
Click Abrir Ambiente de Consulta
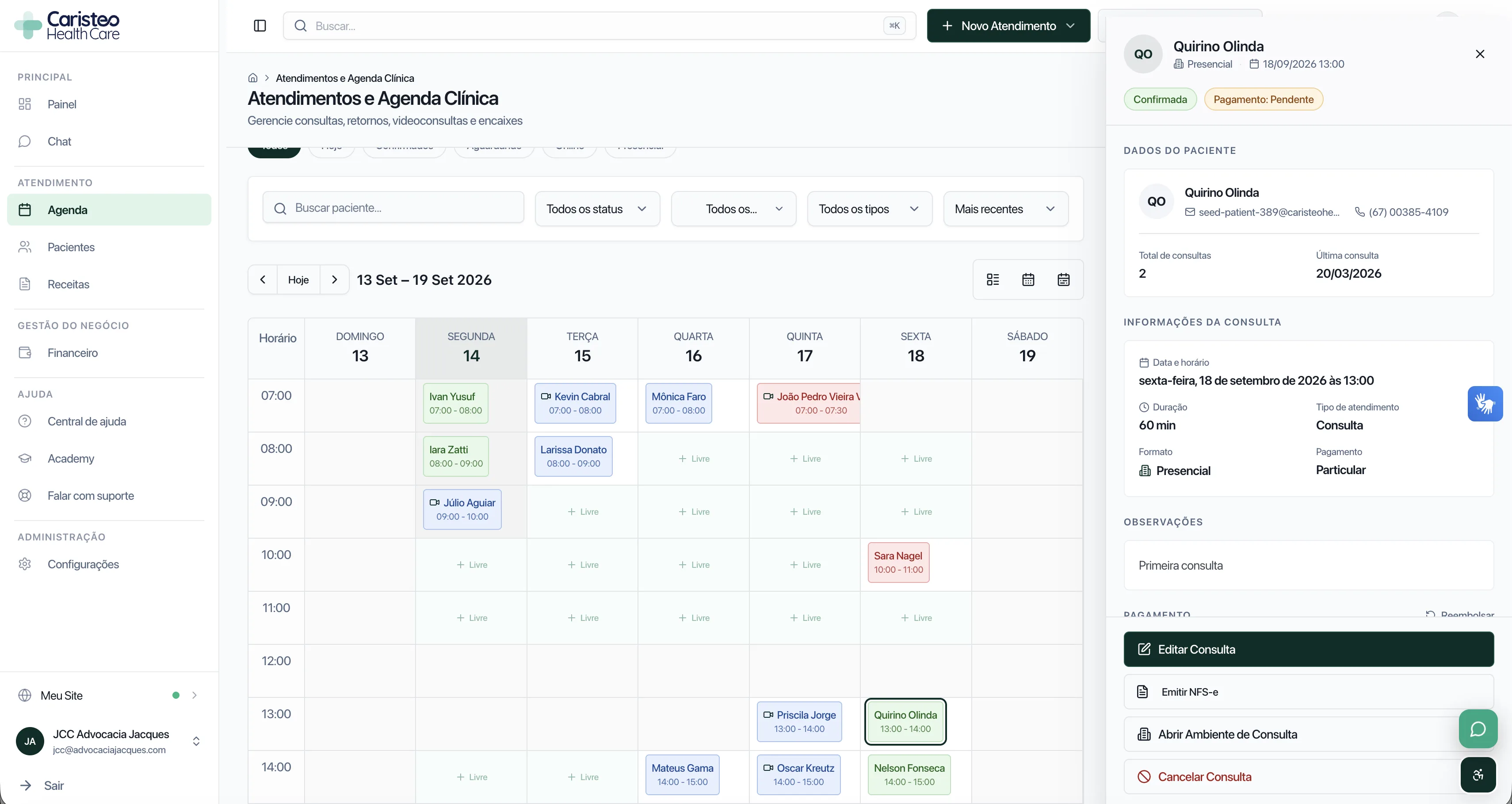1308,734
